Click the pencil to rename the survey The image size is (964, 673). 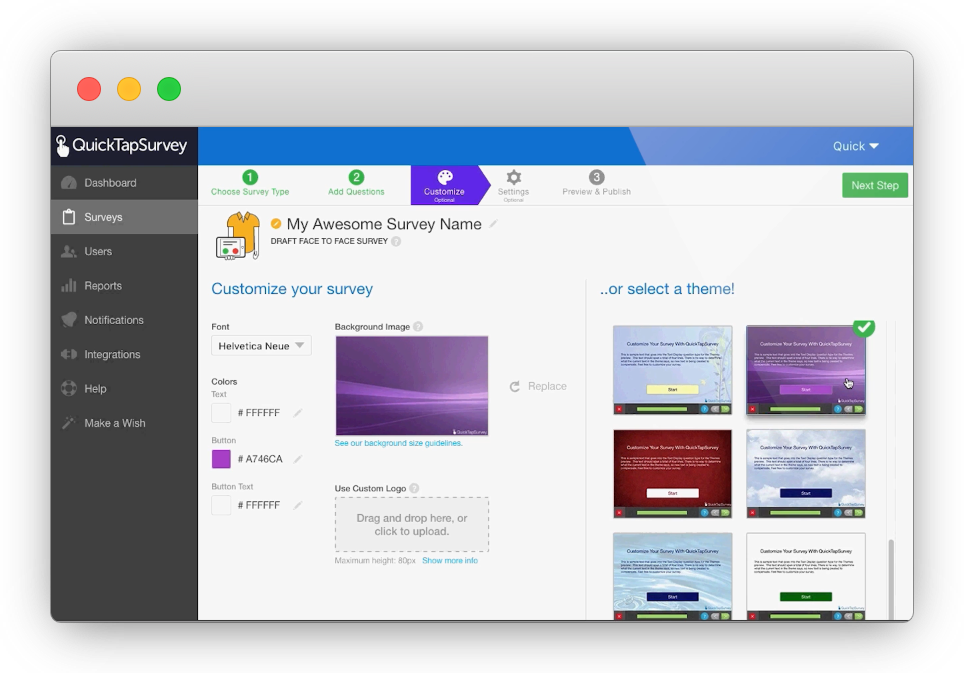tap(493, 224)
